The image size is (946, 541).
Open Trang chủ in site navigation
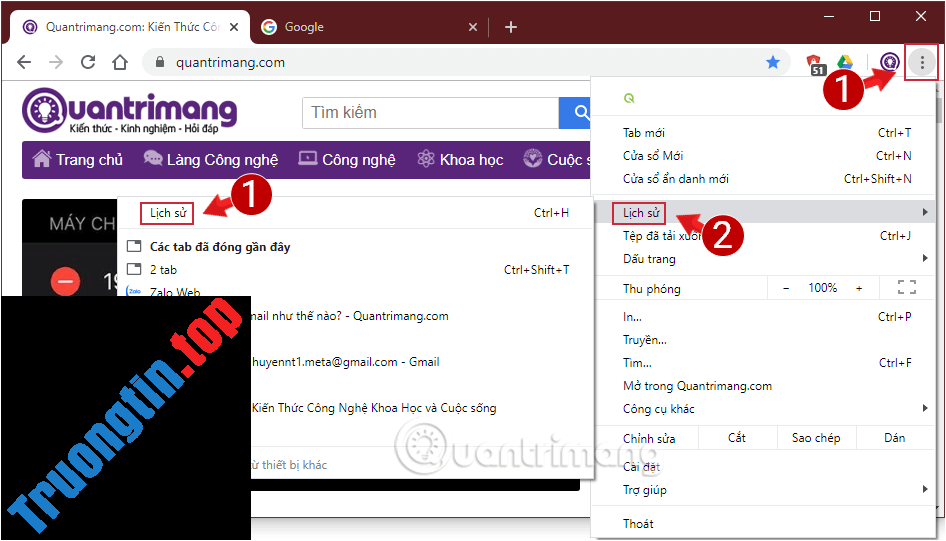point(78,160)
